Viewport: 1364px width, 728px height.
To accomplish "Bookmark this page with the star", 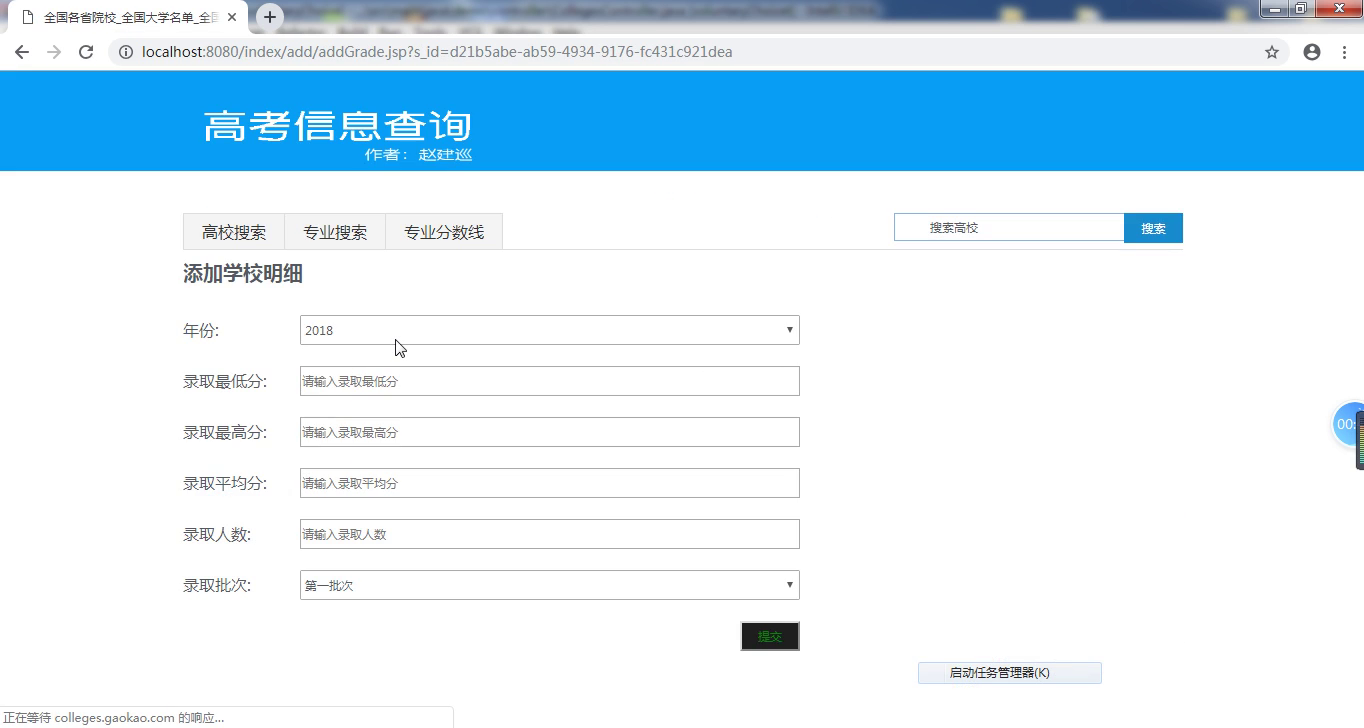I will tap(1272, 52).
